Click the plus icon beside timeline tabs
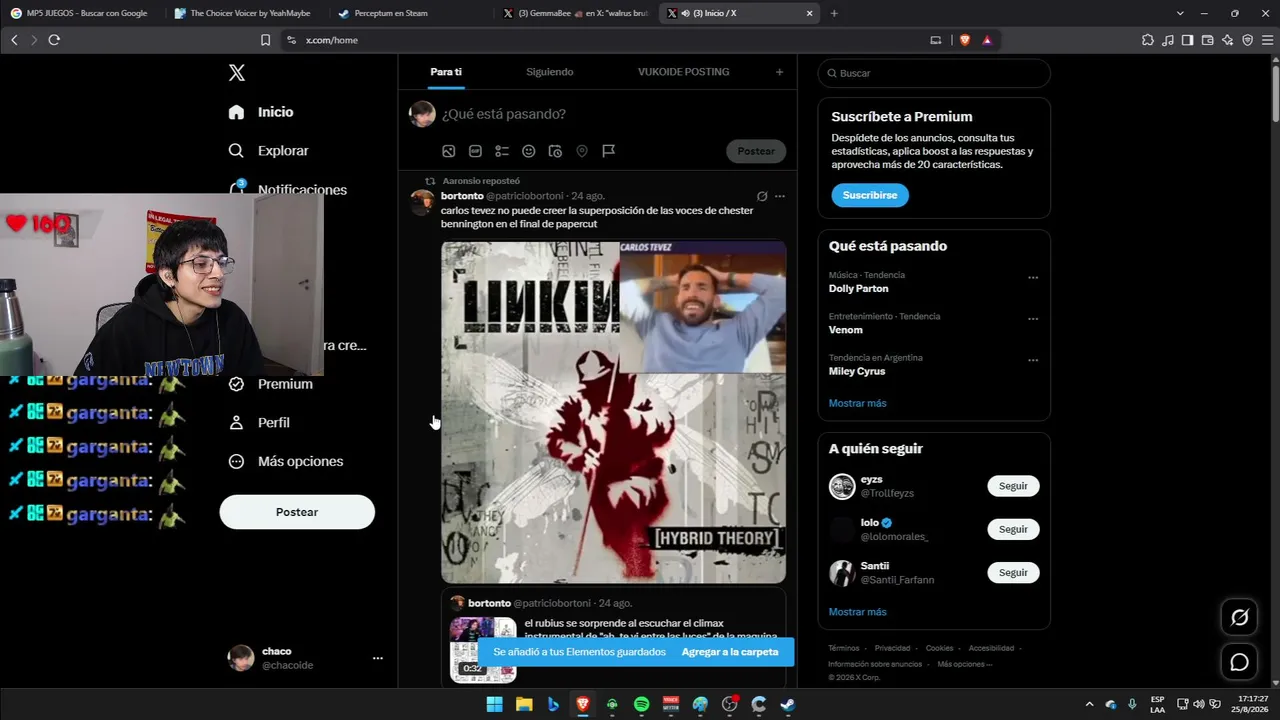Image resolution: width=1280 pixels, height=720 pixels. pos(780,72)
